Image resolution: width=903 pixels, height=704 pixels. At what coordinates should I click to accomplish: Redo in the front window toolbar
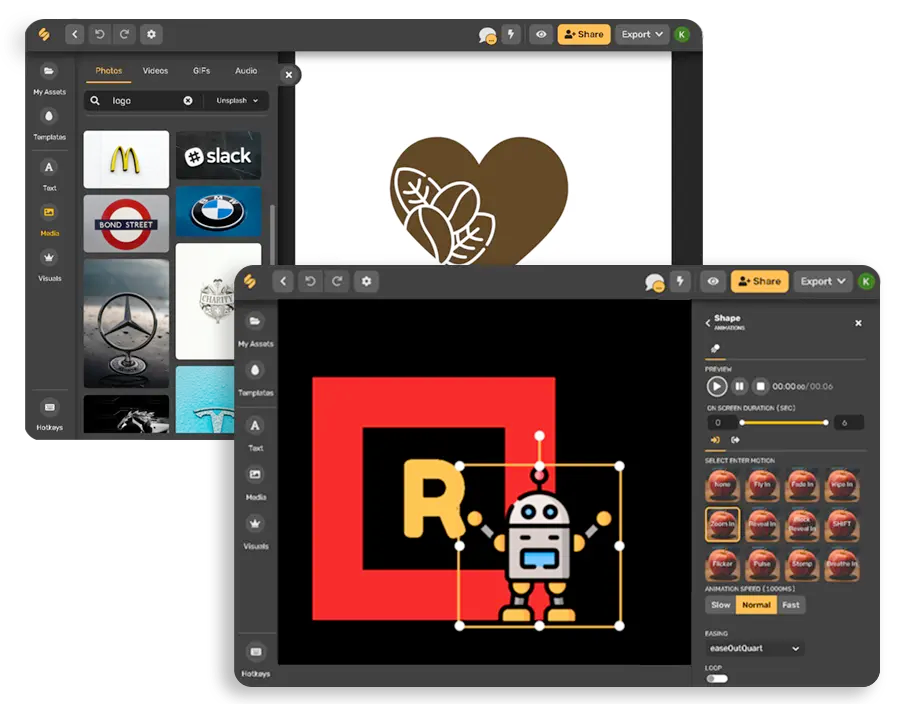[337, 281]
